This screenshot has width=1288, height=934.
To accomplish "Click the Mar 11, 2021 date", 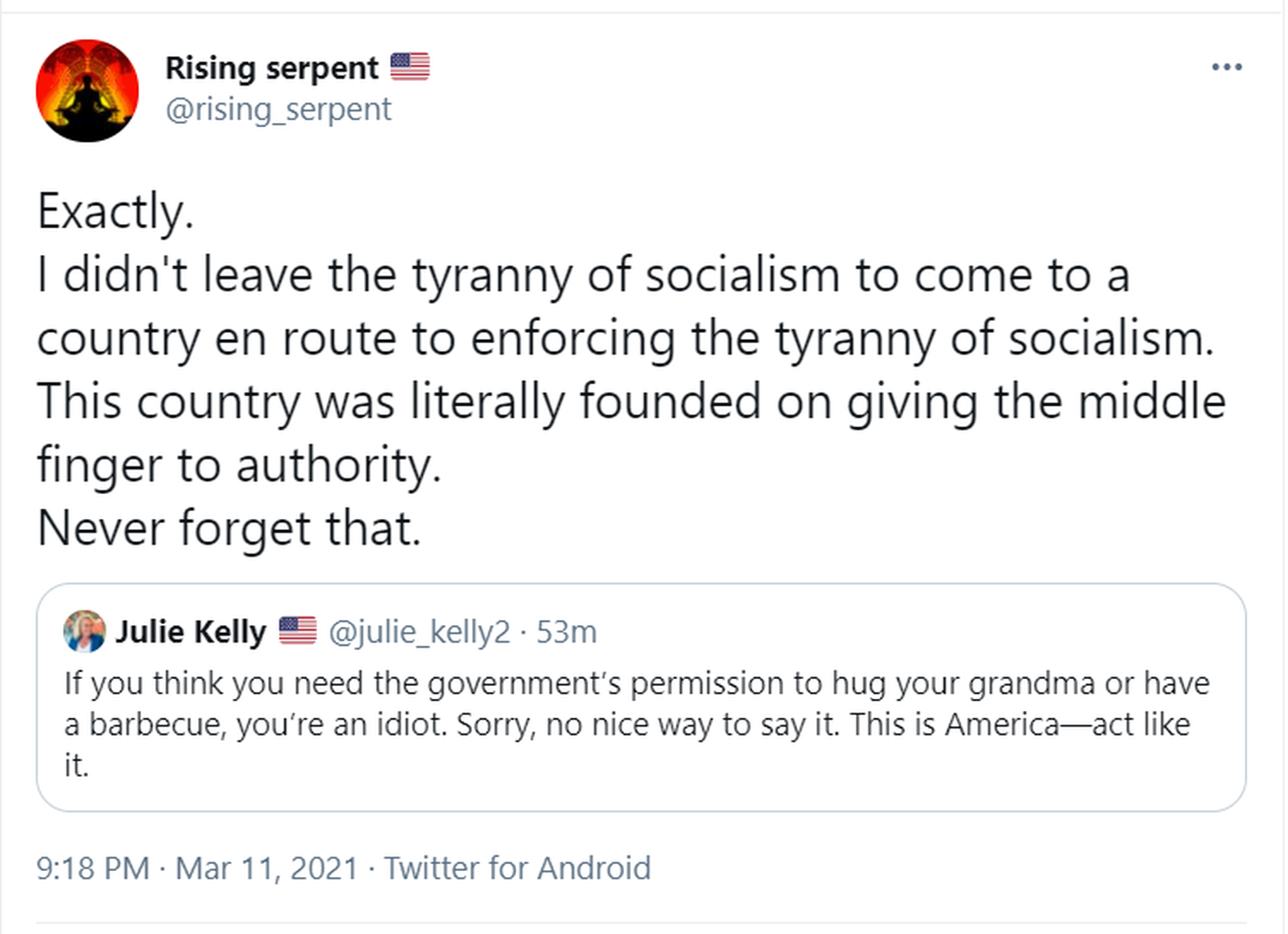I will (x=266, y=867).
